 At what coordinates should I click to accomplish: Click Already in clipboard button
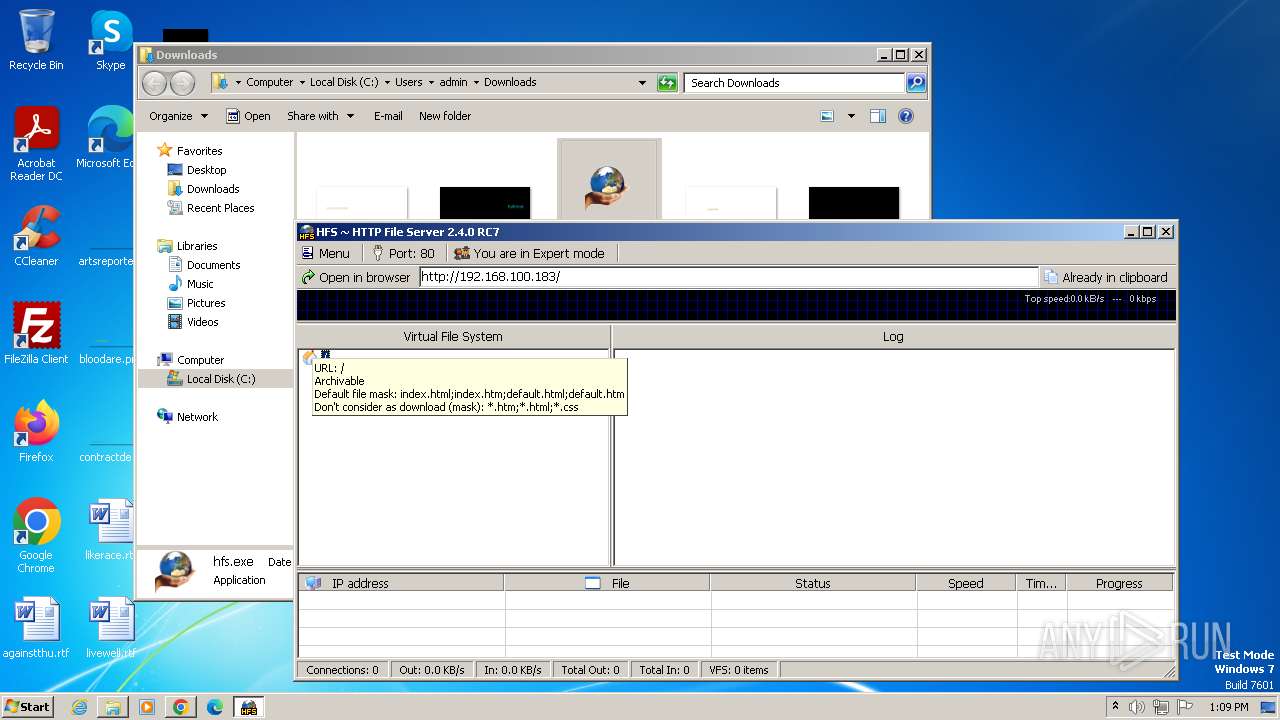click(1105, 277)
